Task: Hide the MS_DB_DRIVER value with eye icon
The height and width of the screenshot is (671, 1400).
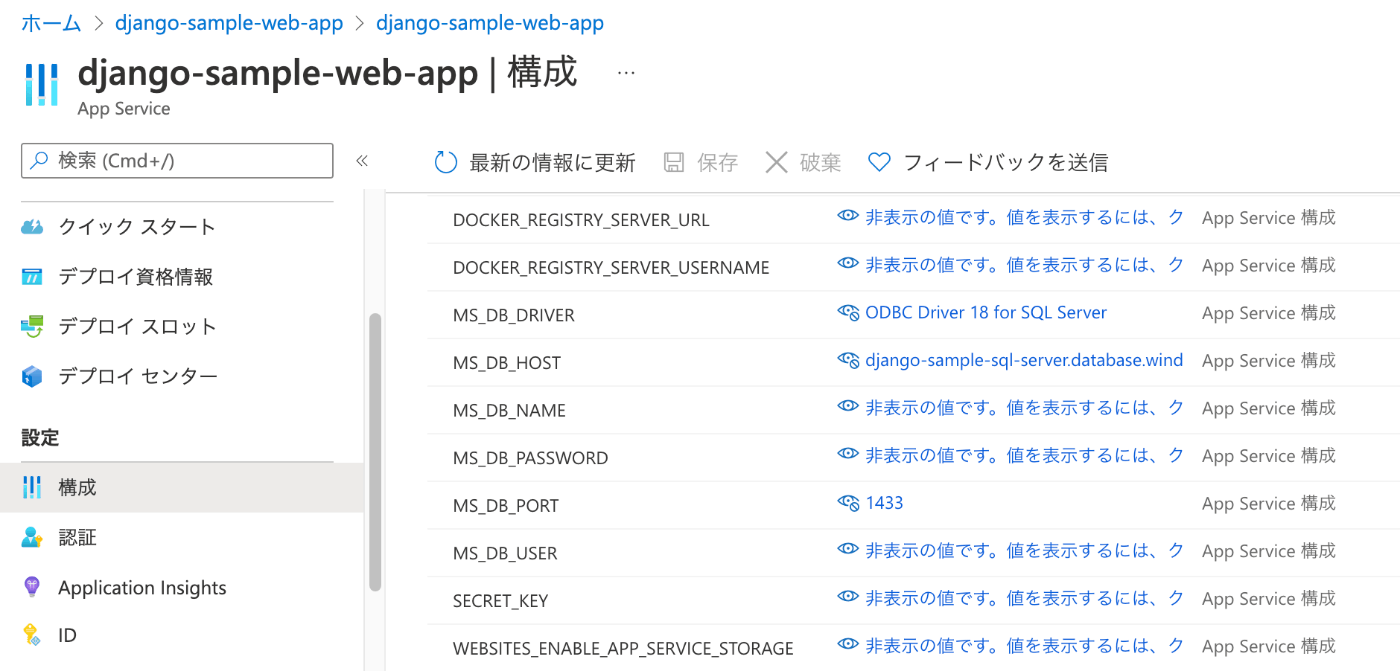Action: coord(848,313)
